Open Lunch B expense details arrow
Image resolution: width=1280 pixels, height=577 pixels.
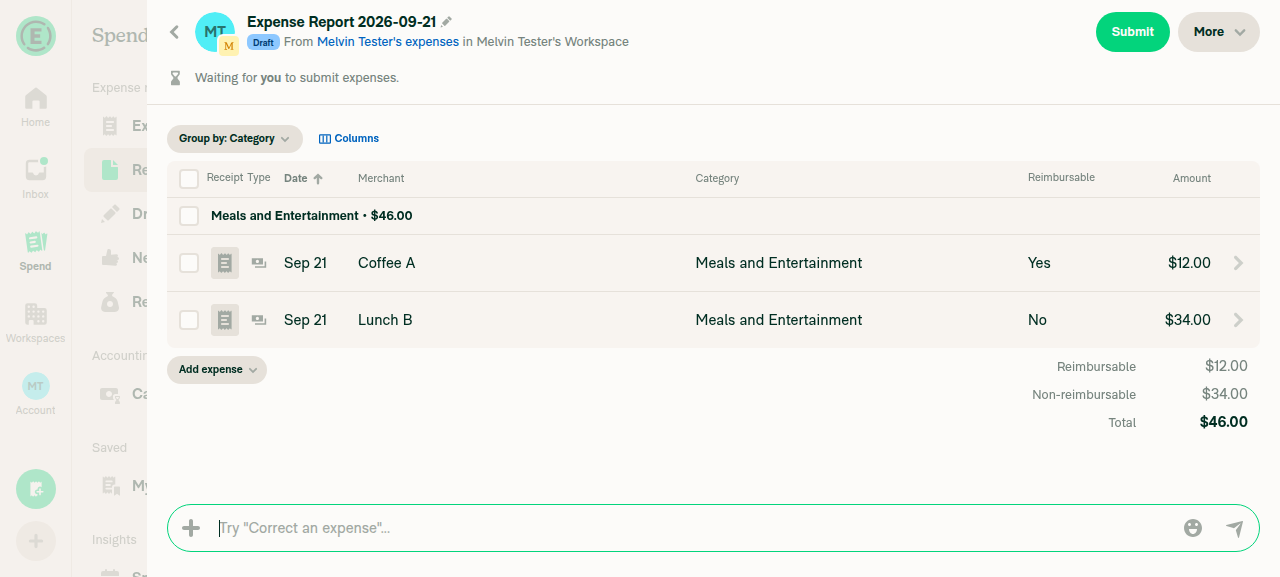1238,320
